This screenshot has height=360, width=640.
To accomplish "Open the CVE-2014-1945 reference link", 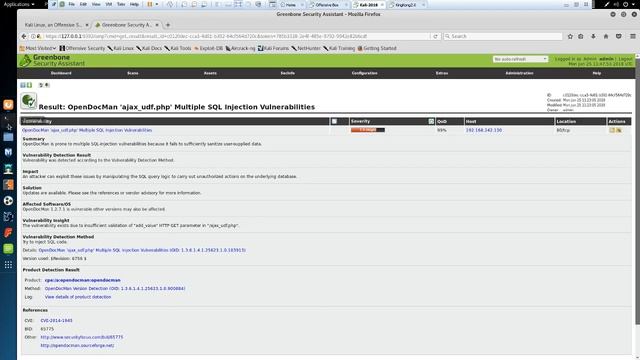I will point(56,320).
